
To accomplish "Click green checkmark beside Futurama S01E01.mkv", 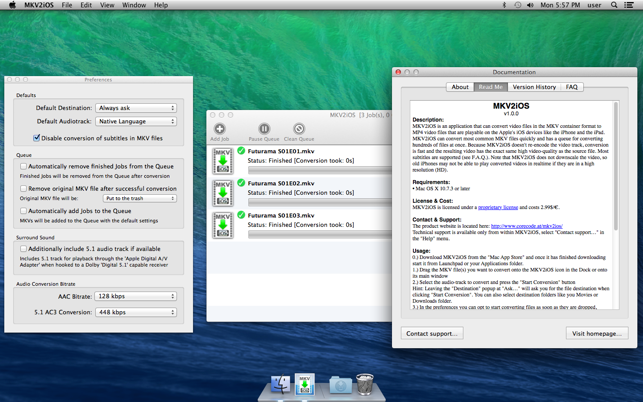I will tap(241, 151).
